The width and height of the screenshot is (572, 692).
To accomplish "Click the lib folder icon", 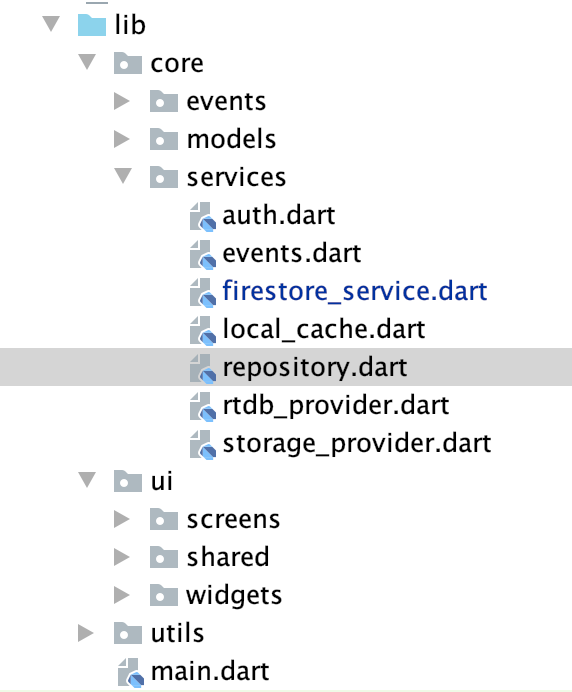I will point(92,25).
